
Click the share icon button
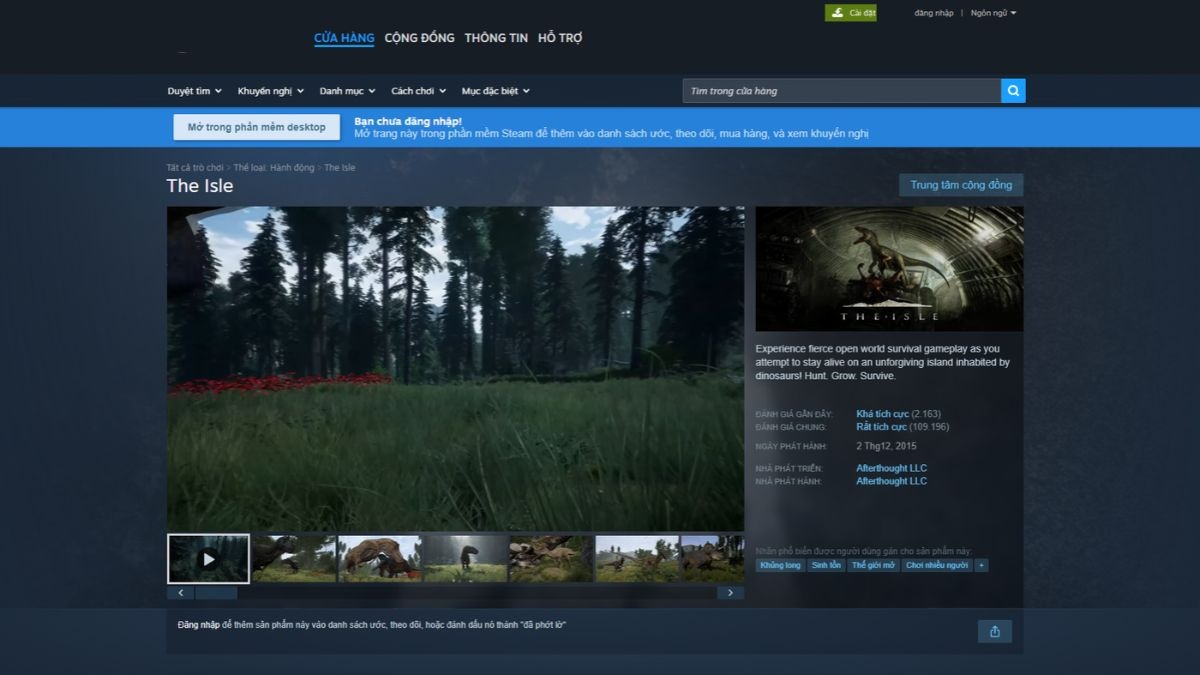point(995,631)
